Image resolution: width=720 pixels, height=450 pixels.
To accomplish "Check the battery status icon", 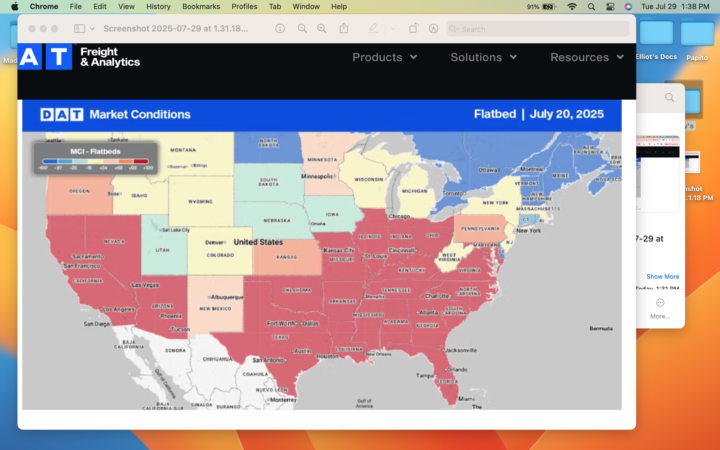I will click(x=549, y=6).
